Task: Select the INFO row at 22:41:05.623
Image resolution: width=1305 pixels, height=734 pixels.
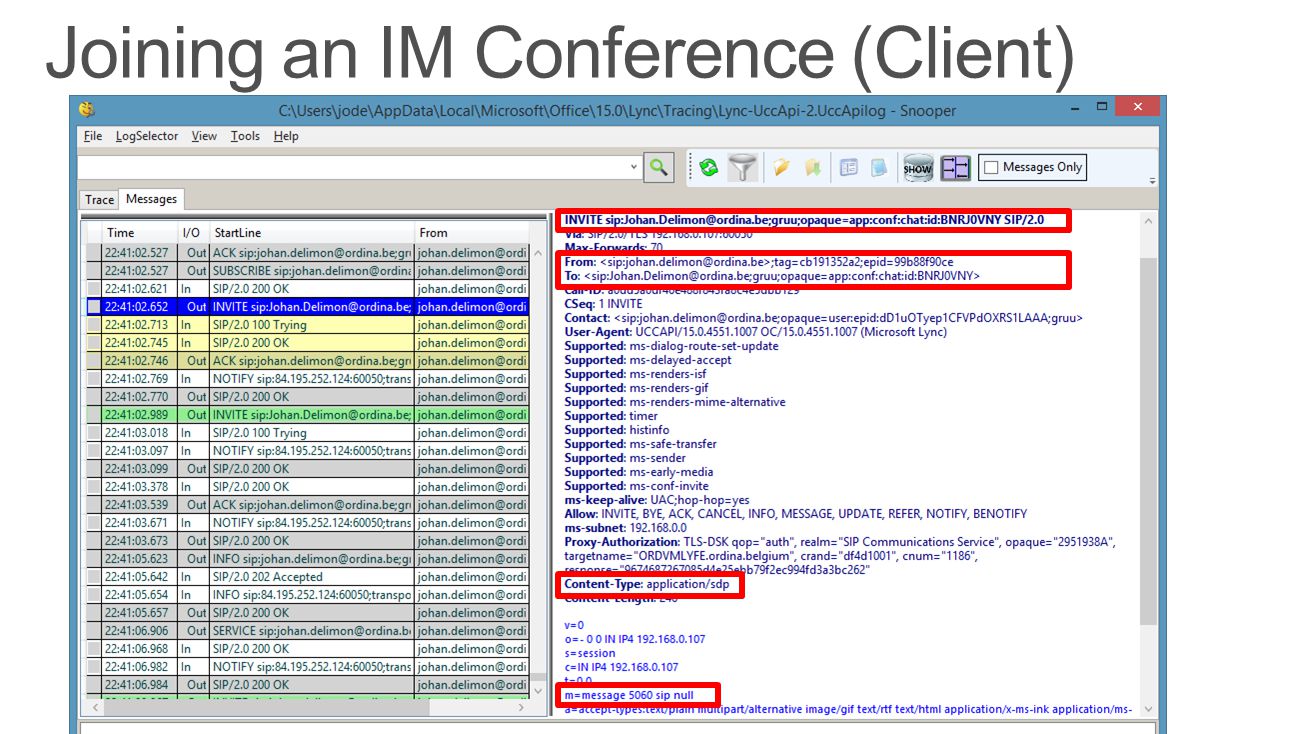Action: pos(307,559)
